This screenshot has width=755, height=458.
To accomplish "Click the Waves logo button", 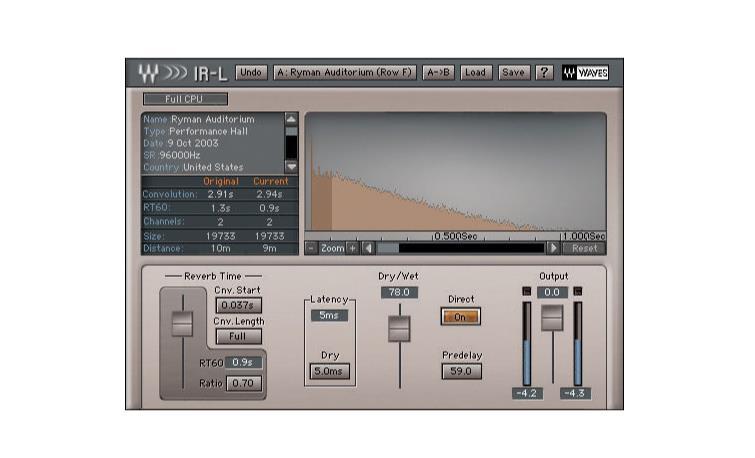I will [584, 73].
